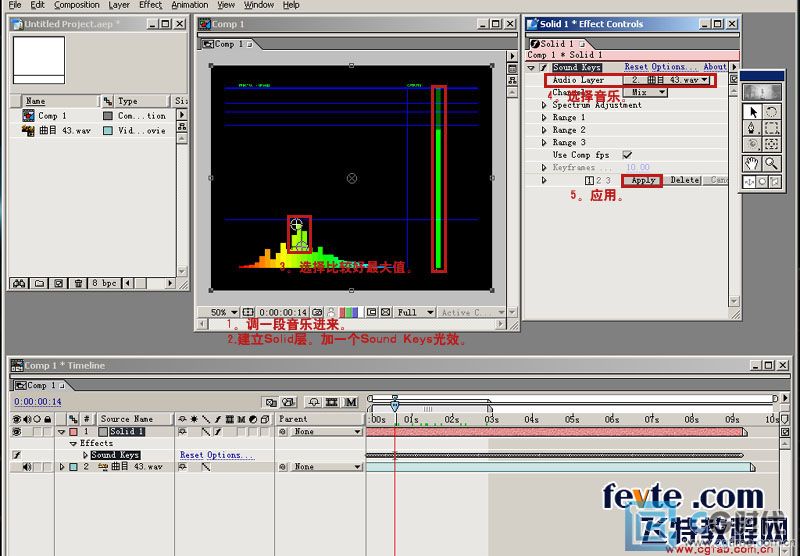The image size is (800, 556).
Task: Click the current time 0:00:00:14 in the Timeline
Action: coord(38,402)
